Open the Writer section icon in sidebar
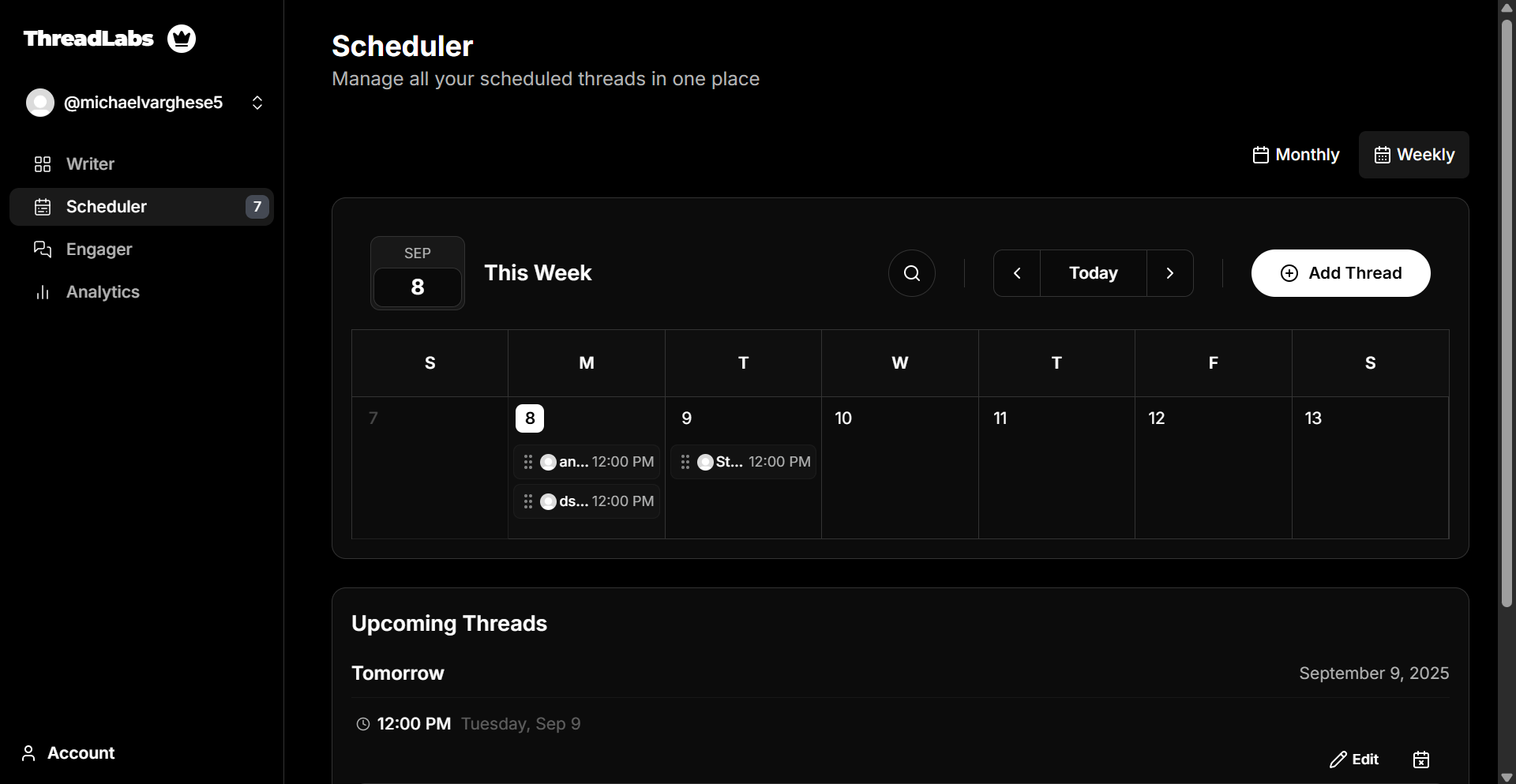Image resolution: width=1516 pixels, height=784 pixels. point(42,164)
